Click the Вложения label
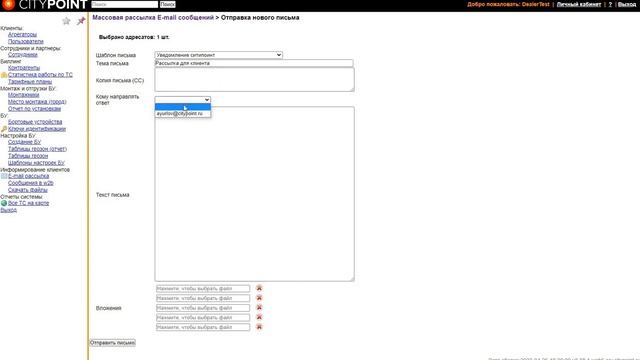The image size is (640, 360). pyautogui.click(x=109, y=308)
